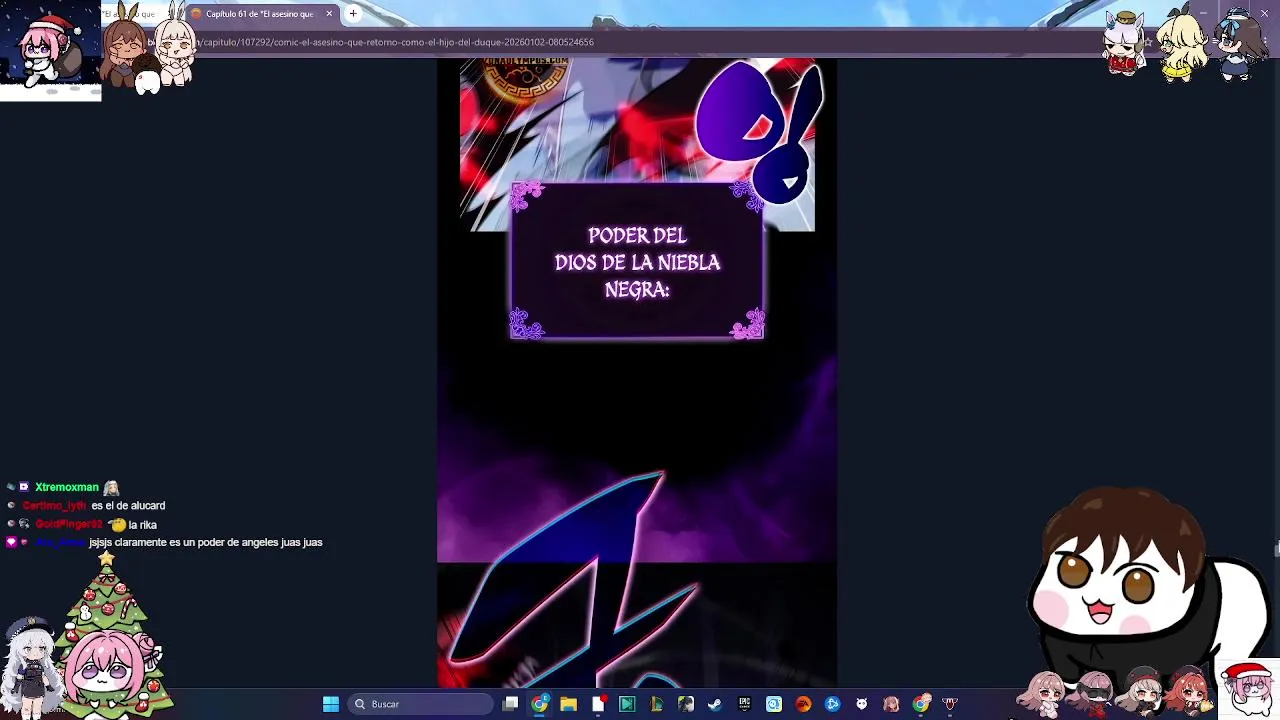Image resolution: width=1280 pixels, height=720 pixels.
Task: Click the Buscar taskbar search field
Action: pos(420,704)
